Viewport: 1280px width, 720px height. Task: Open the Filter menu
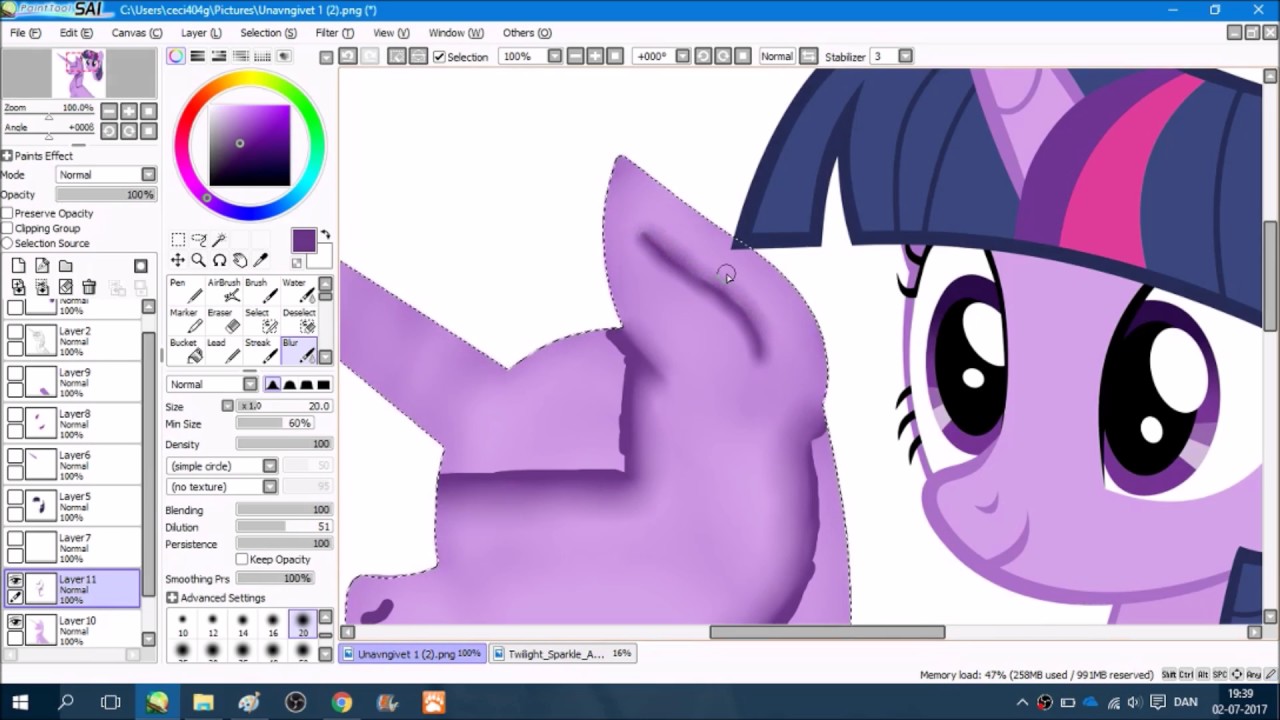click(x=335, y=33)
